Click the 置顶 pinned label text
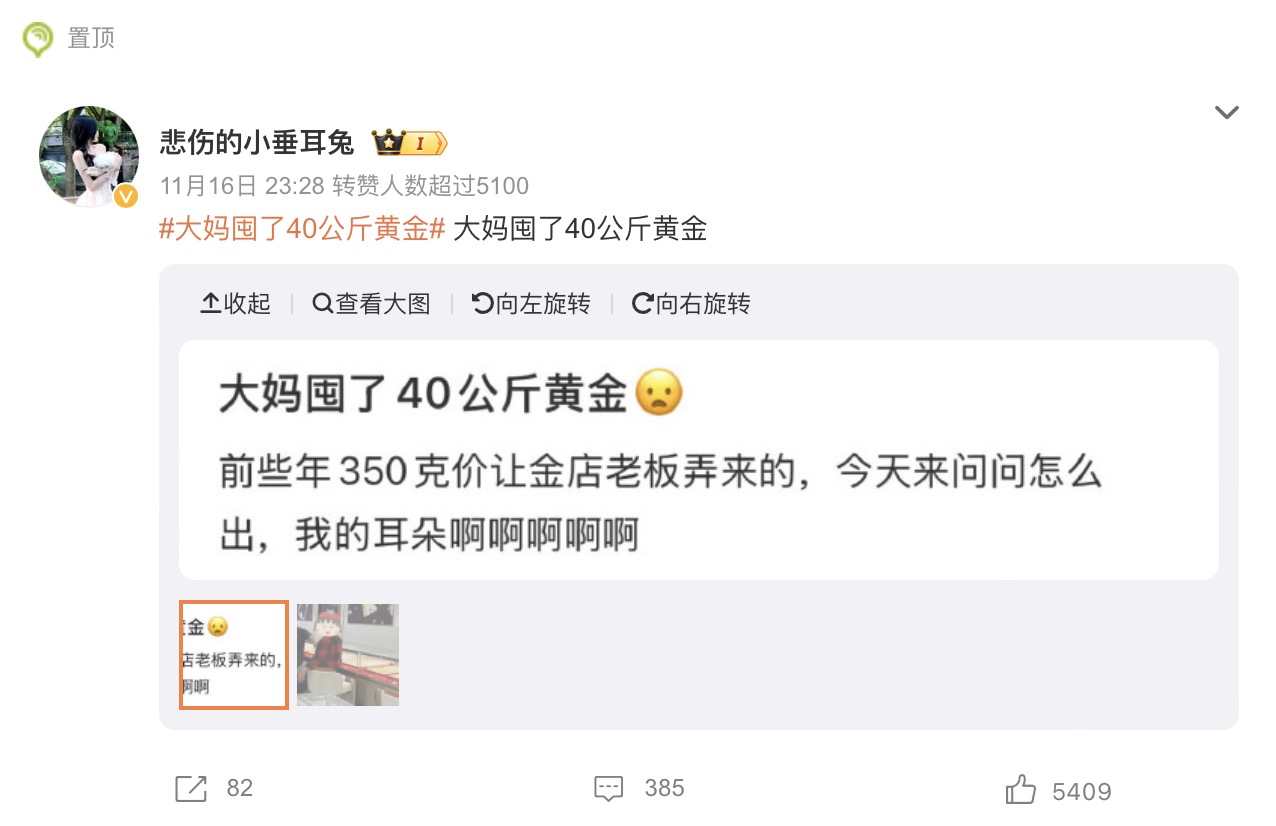Screen dimensions: 1276x826 coord(91,38)
